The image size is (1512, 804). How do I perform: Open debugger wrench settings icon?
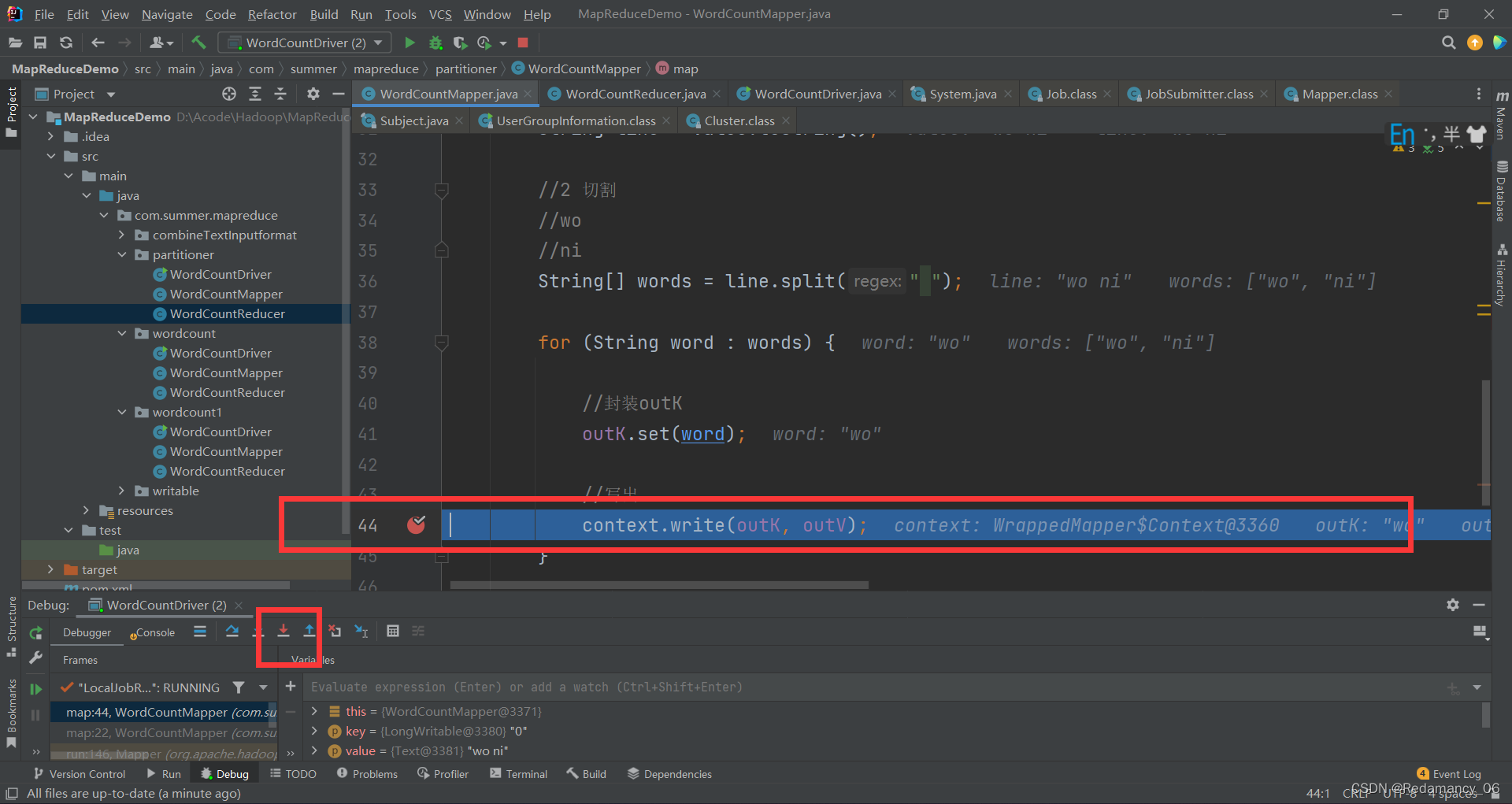point(35,658)
